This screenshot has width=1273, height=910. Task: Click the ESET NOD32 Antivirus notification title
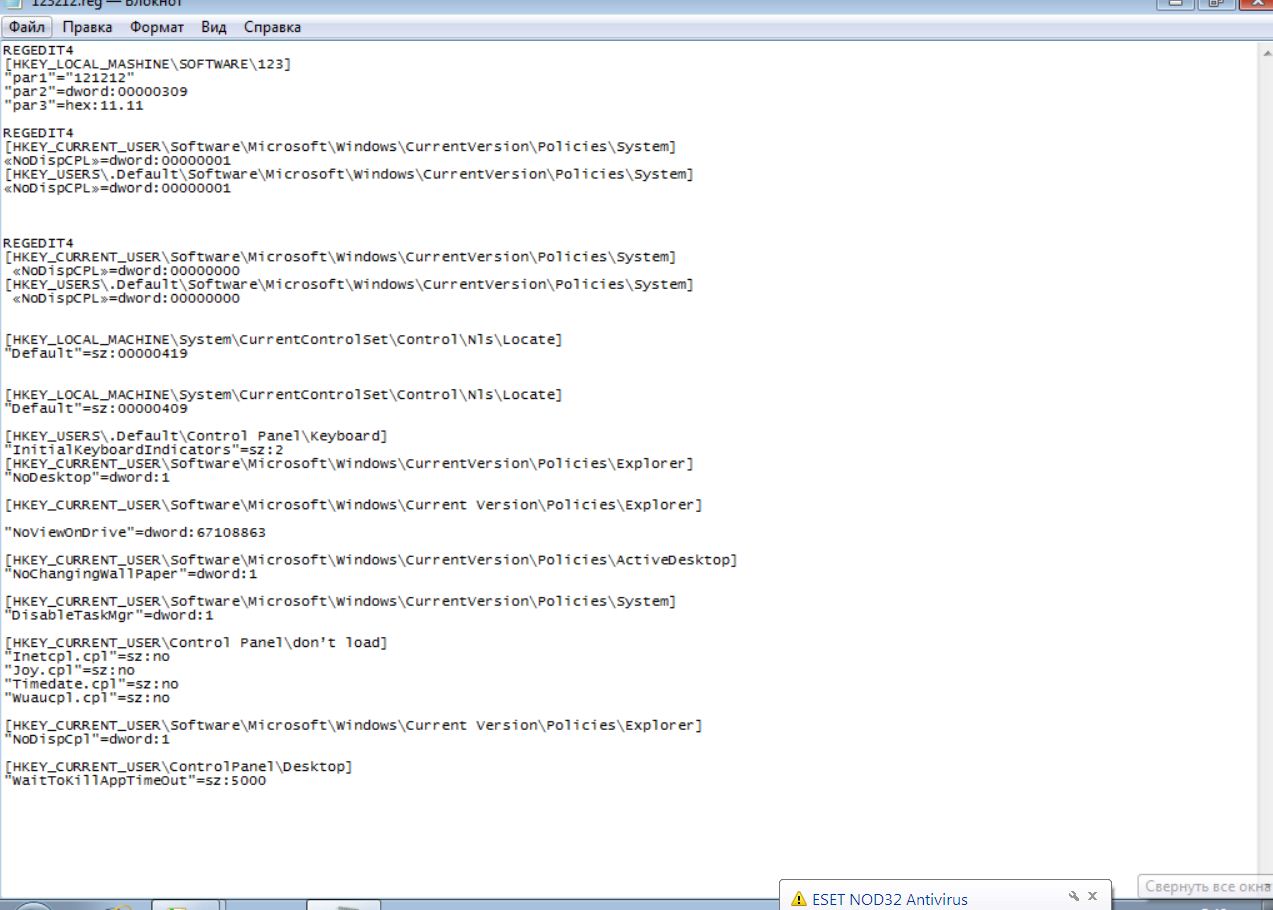[x=890, y=899]
